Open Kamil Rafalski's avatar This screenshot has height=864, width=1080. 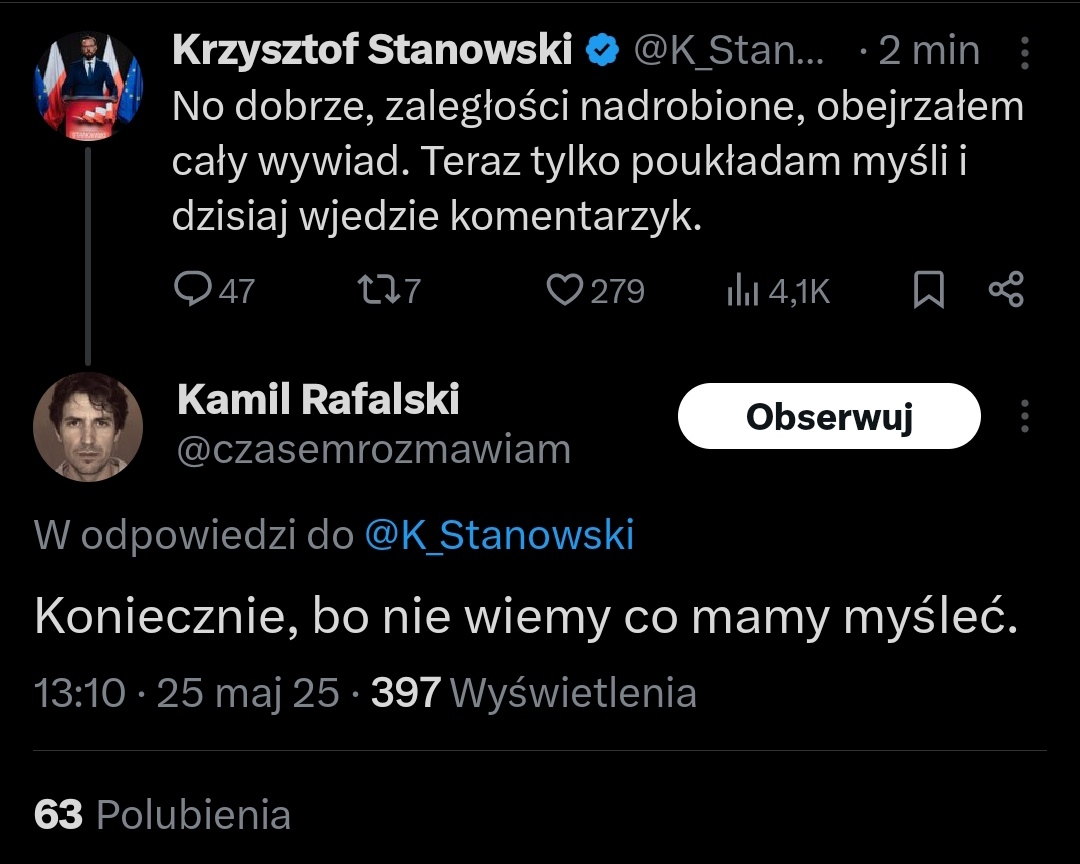[x=89, y=427]
